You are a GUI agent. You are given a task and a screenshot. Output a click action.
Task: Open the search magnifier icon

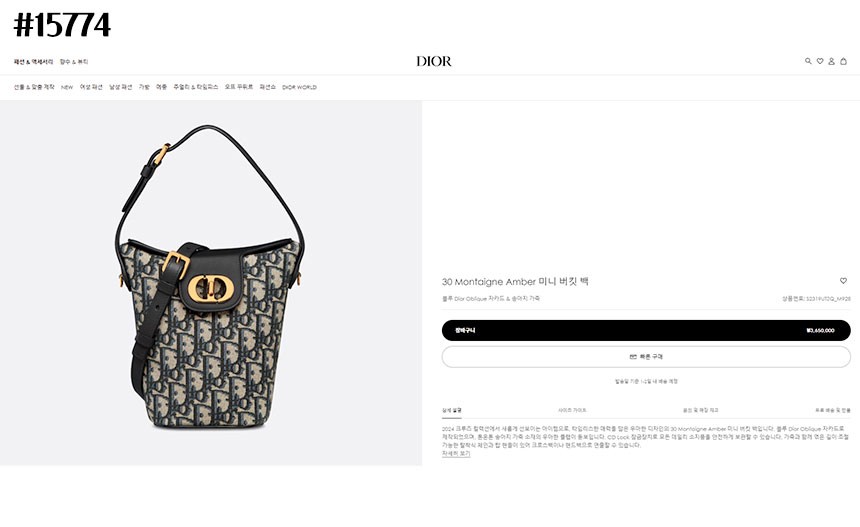point(808,61)
